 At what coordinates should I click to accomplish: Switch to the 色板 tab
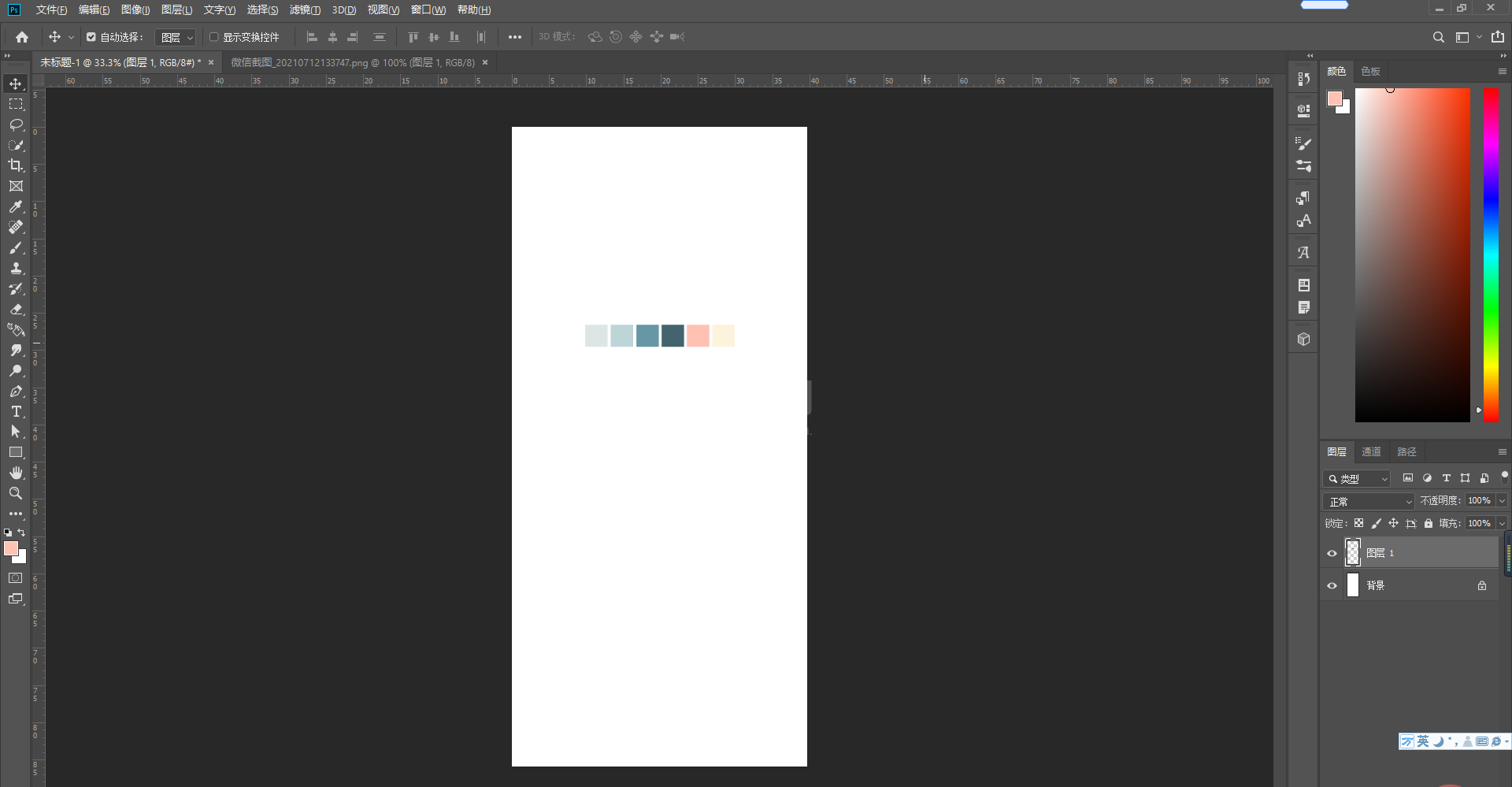pyautogui.click(x=1370, y=72)
